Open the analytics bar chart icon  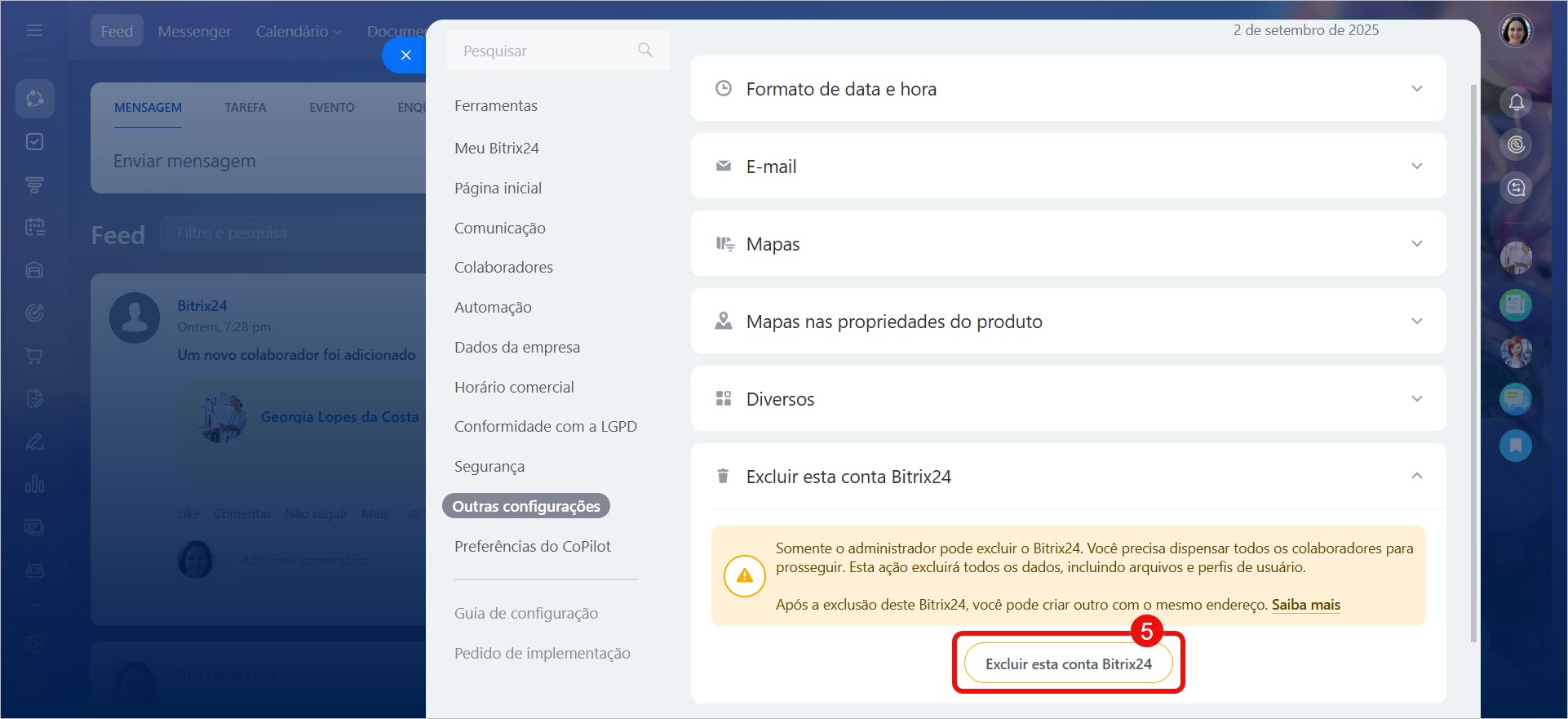[34, 483]
